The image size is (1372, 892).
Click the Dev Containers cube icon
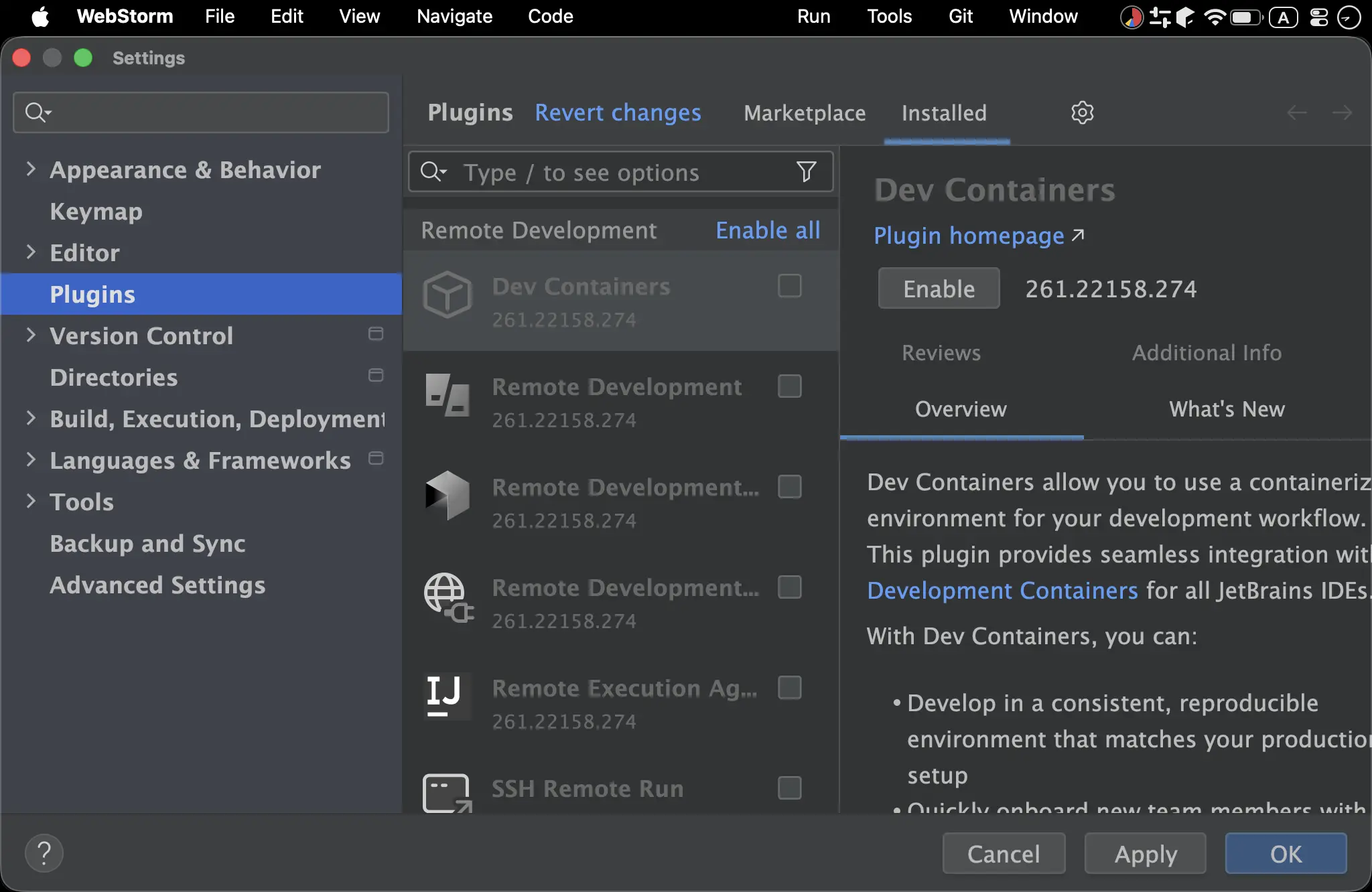[x=448, y=295]
